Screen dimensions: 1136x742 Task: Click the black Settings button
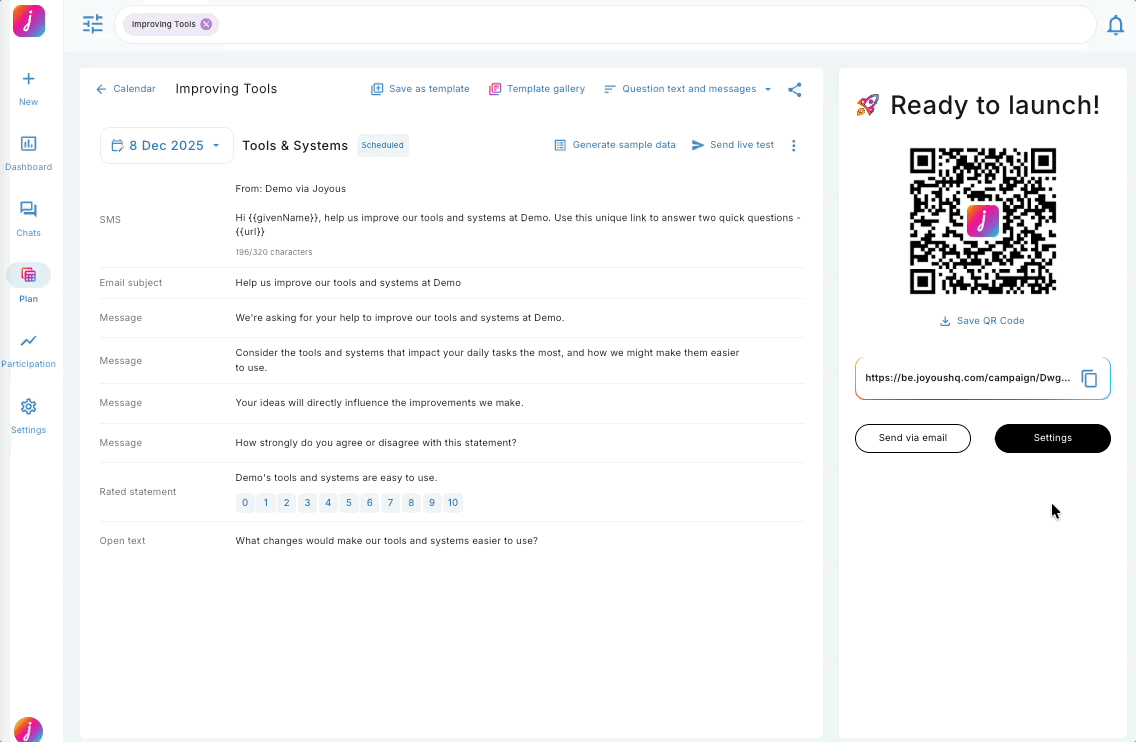(x=1052, y=438)
